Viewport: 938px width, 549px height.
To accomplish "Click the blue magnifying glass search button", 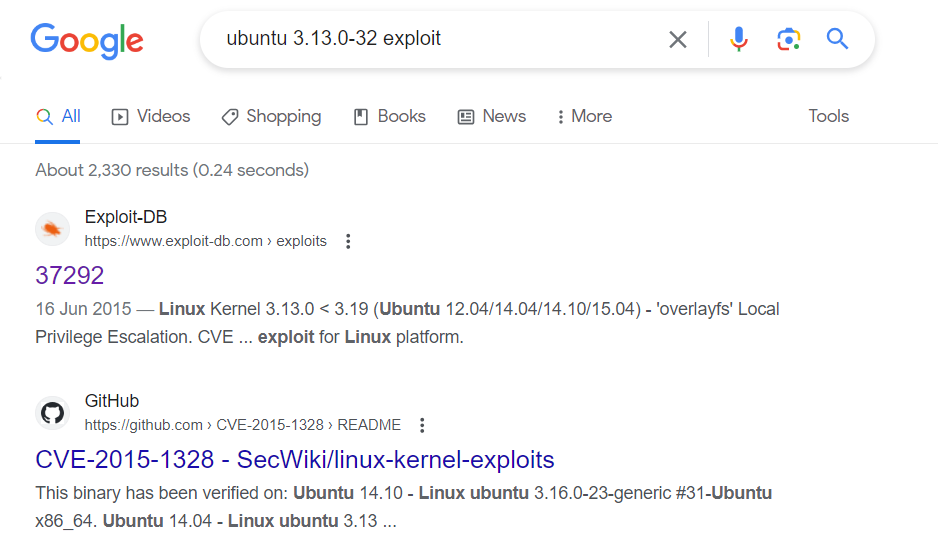I will (x=837, y=40).
